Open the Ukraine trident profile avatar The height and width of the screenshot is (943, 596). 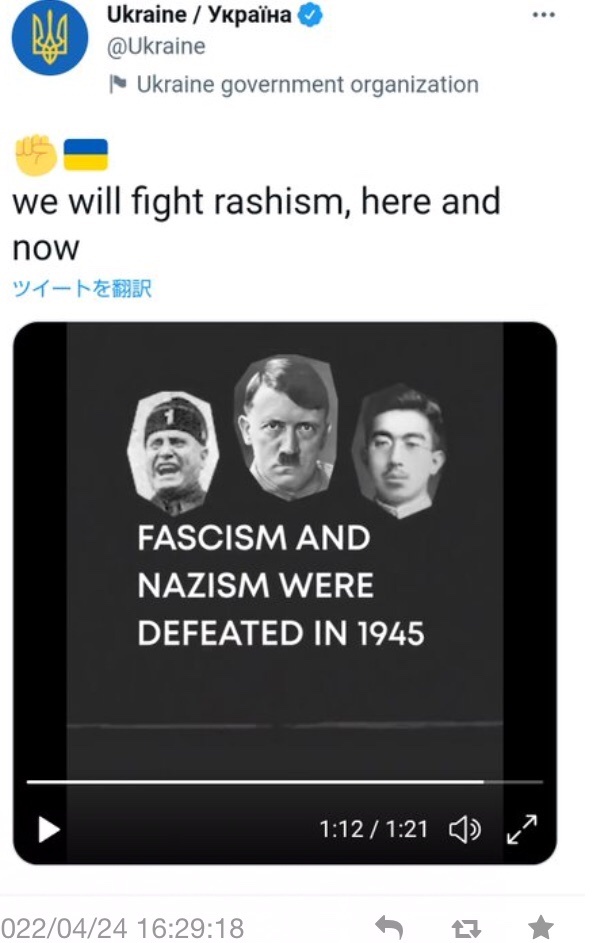click(49, 37)
